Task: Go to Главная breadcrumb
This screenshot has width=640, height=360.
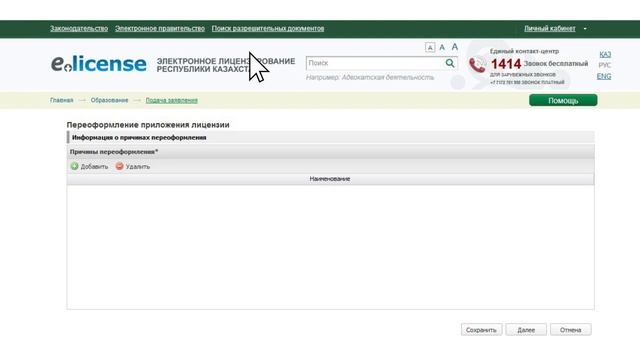Action: pos(62,100)
